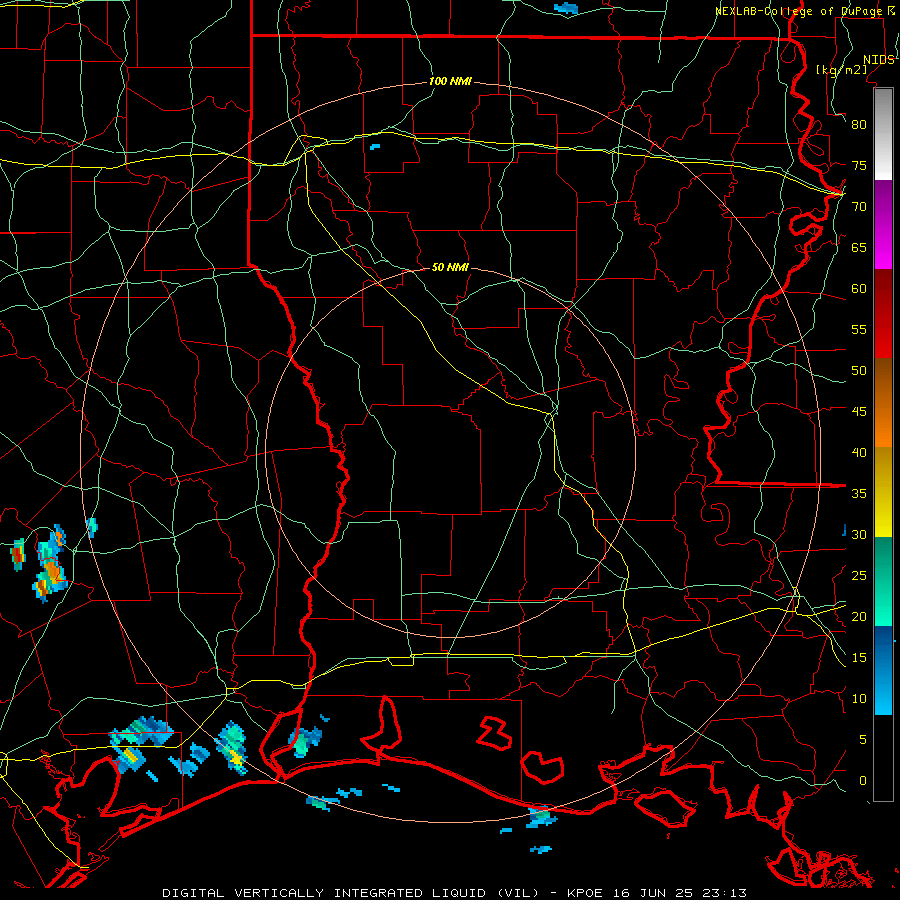Screen dimensions: 900x900
Task: Click the "50 NMI" range ring label
Action: pos(450,267)
